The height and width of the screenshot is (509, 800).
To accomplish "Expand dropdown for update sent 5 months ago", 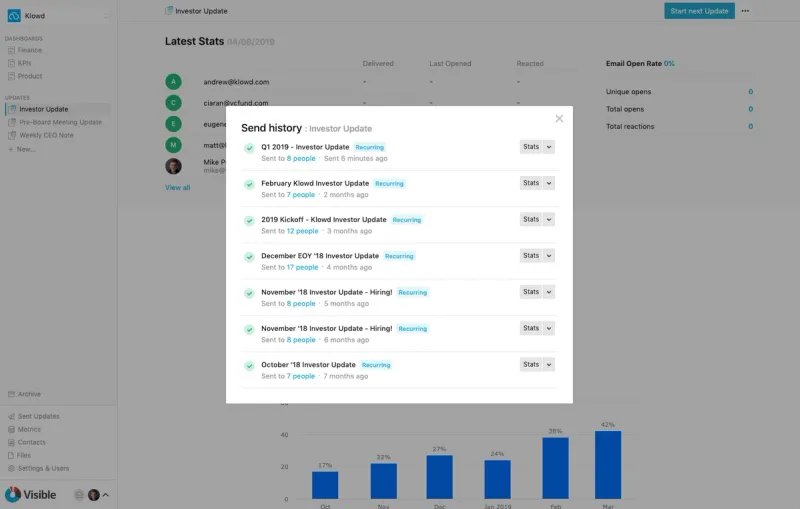I will 549,292.
